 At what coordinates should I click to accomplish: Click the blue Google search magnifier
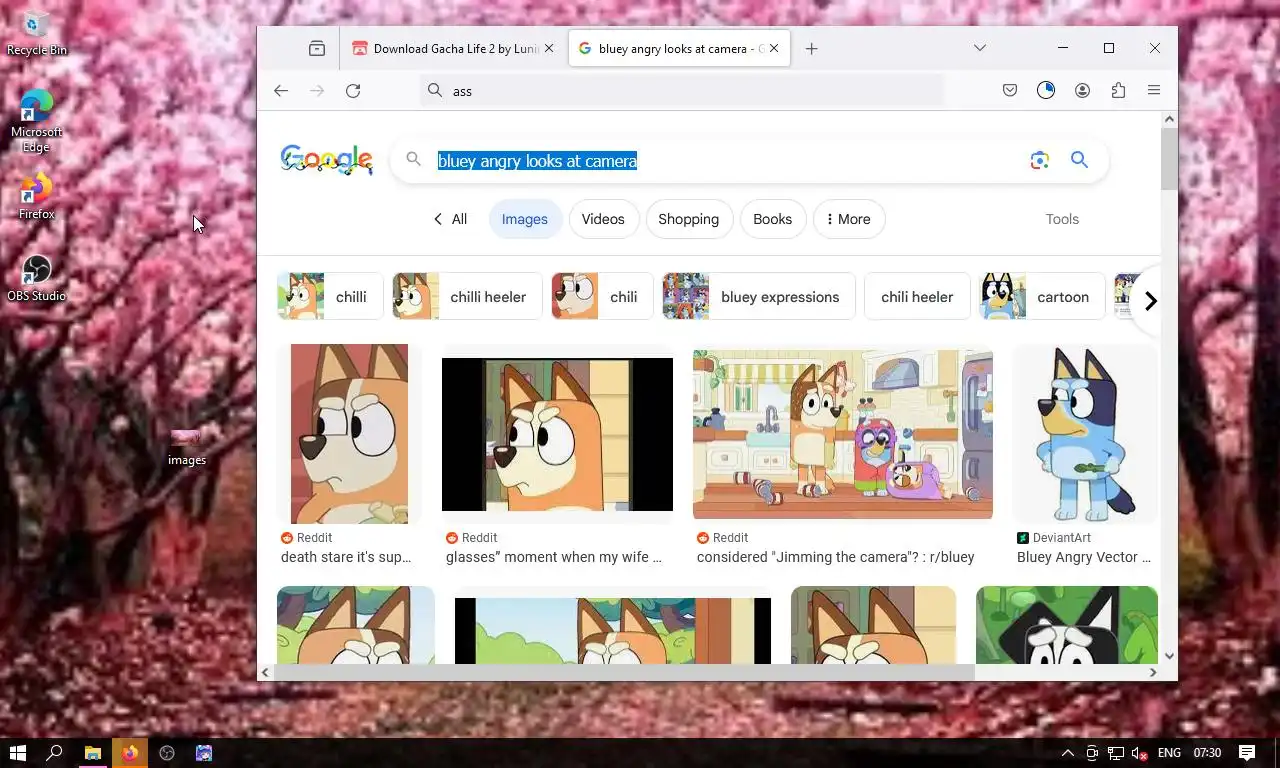pyautogui.click(x=1079, y=160)
